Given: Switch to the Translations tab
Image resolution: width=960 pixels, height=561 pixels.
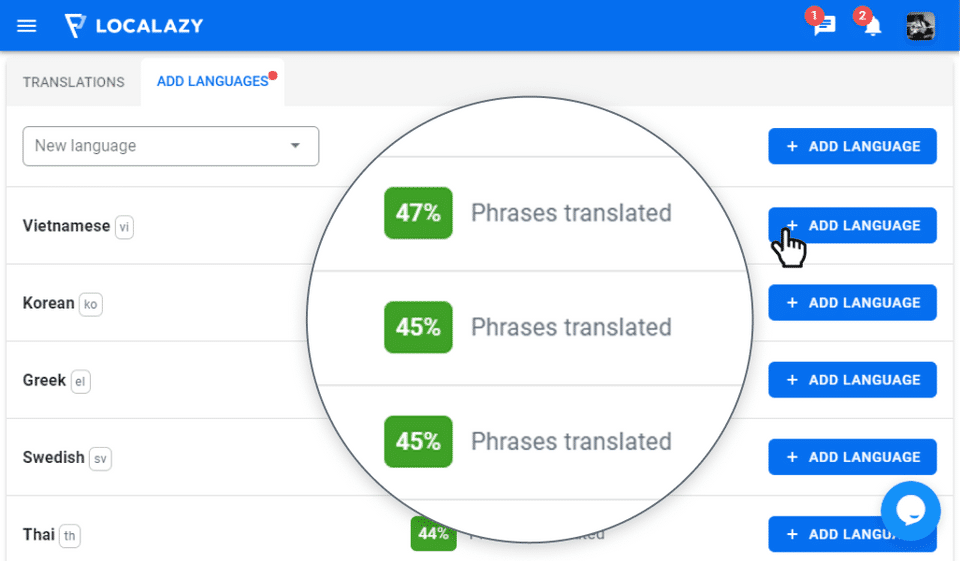Looking at the screenshot, I should tap(73, 82).
